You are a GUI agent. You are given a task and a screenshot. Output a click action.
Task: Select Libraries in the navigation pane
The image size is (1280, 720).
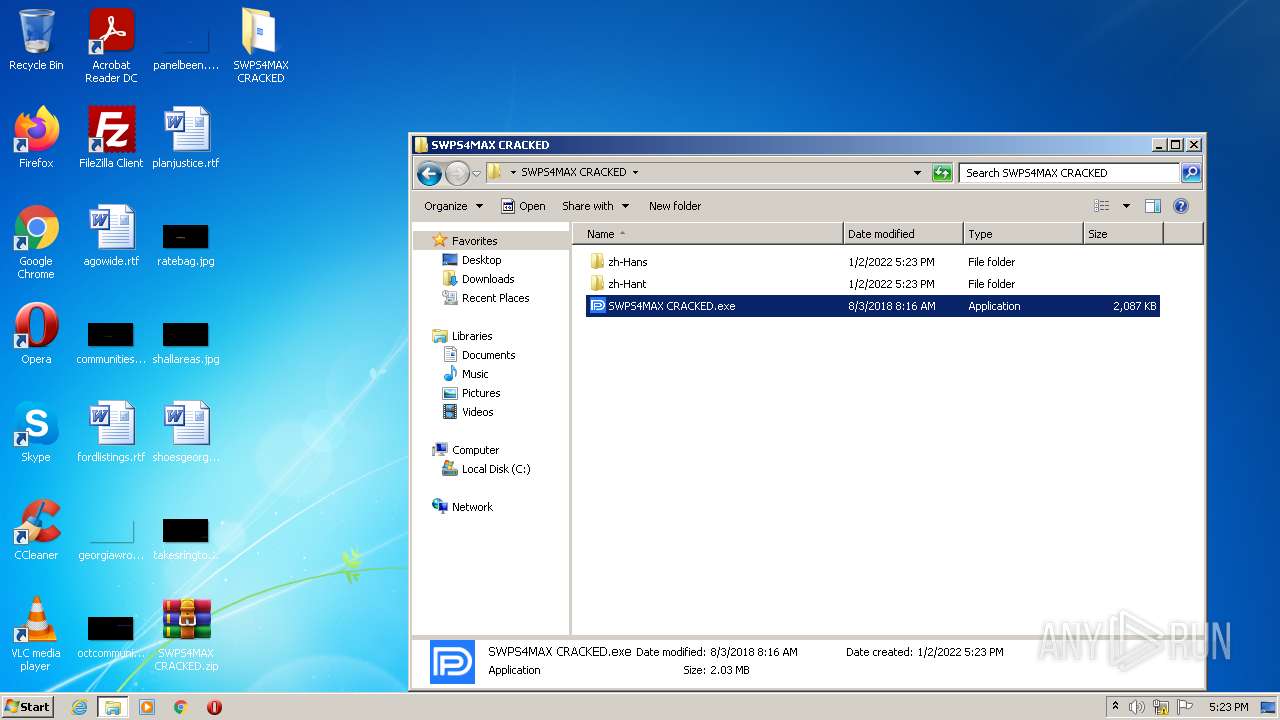(x=471, y=336)
